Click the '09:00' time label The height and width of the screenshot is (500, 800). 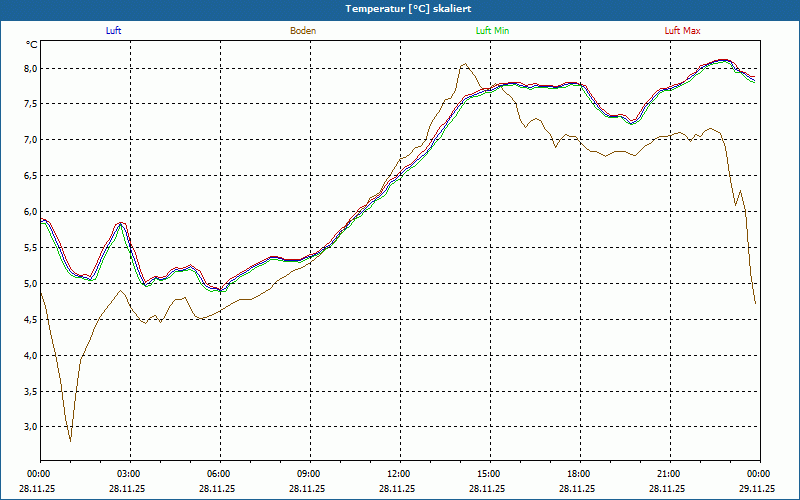coord(307,474)
